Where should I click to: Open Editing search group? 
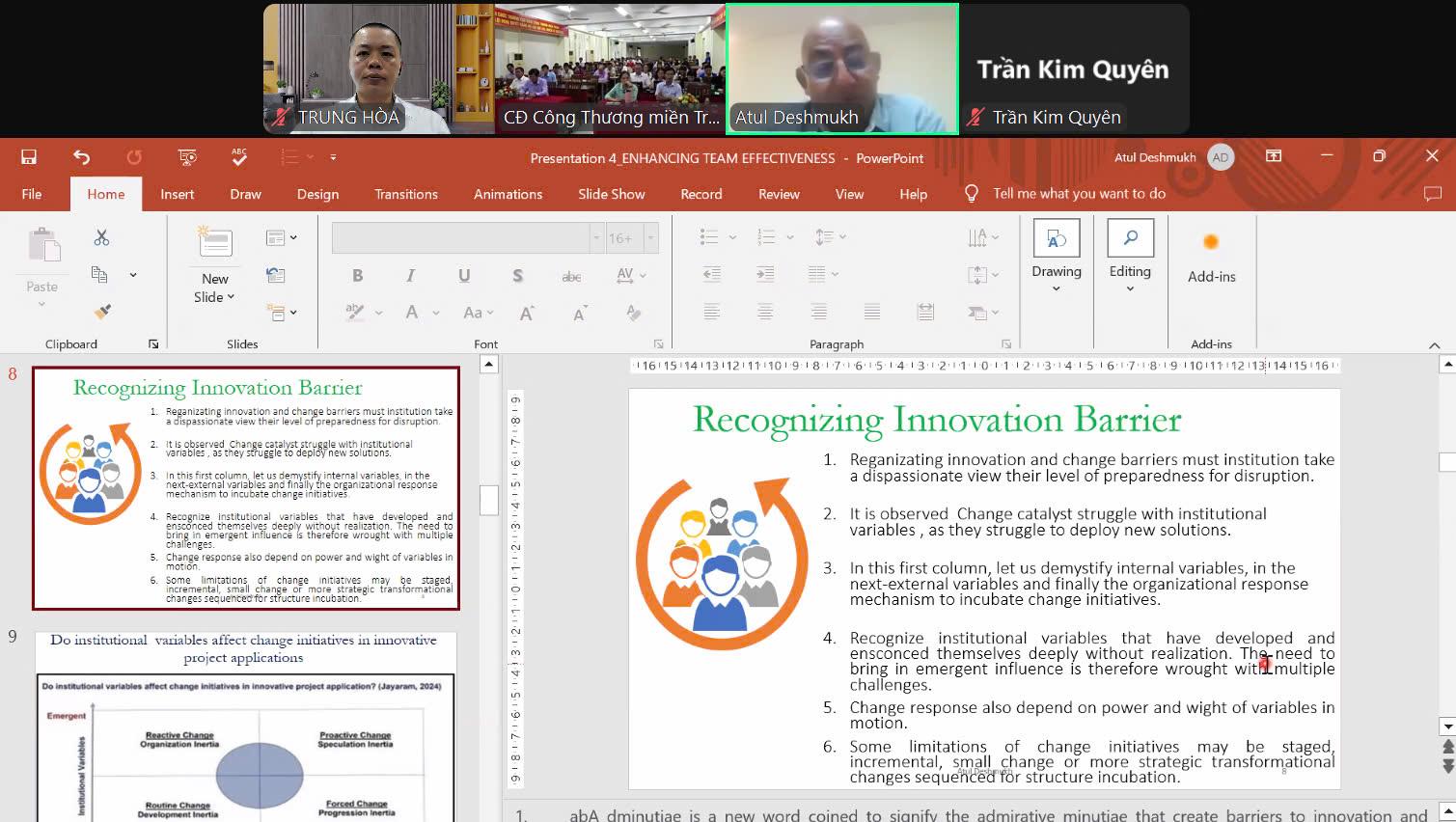(x=1130, y=256)
